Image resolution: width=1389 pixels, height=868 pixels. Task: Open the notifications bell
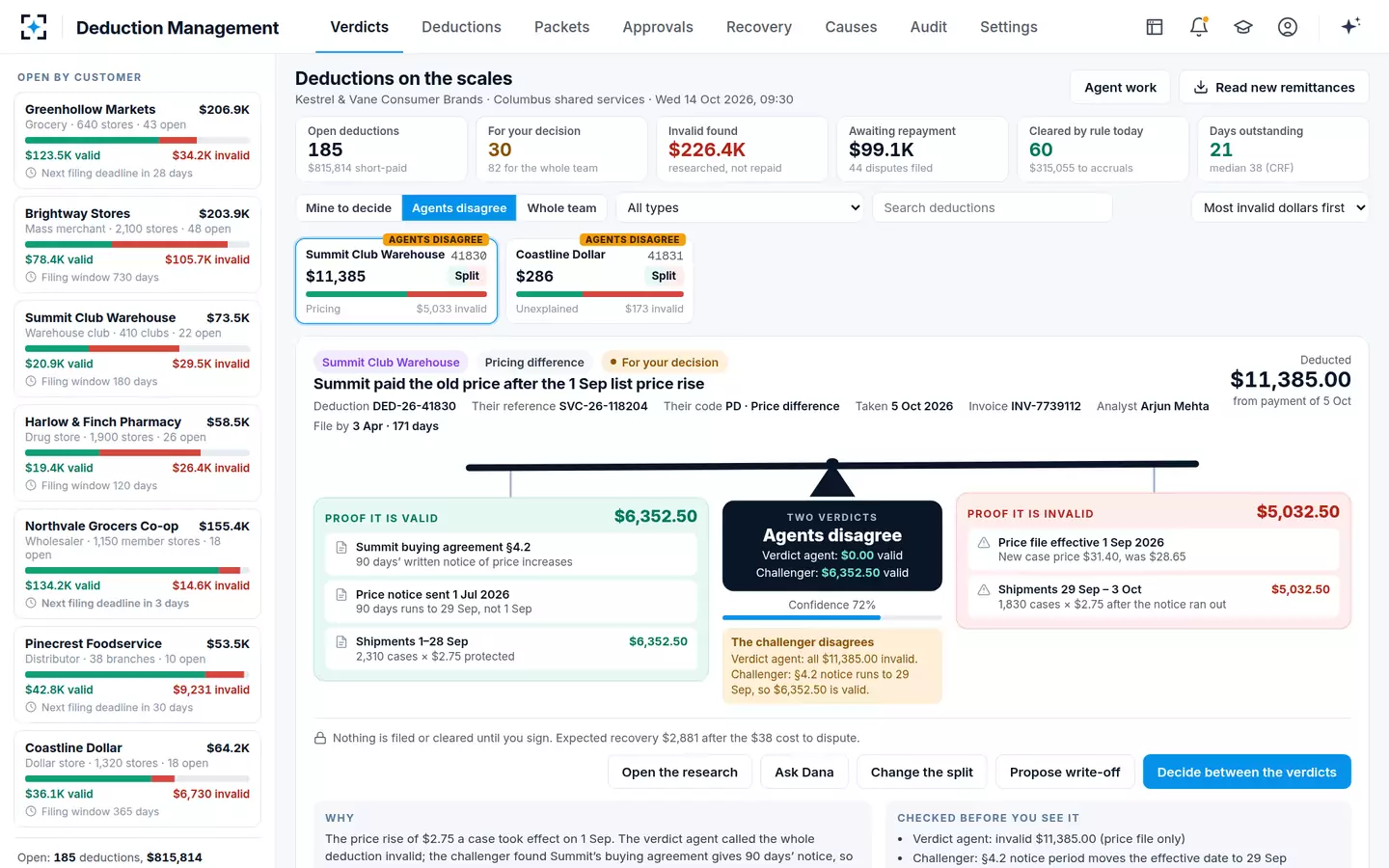(x=1199, y=27)
